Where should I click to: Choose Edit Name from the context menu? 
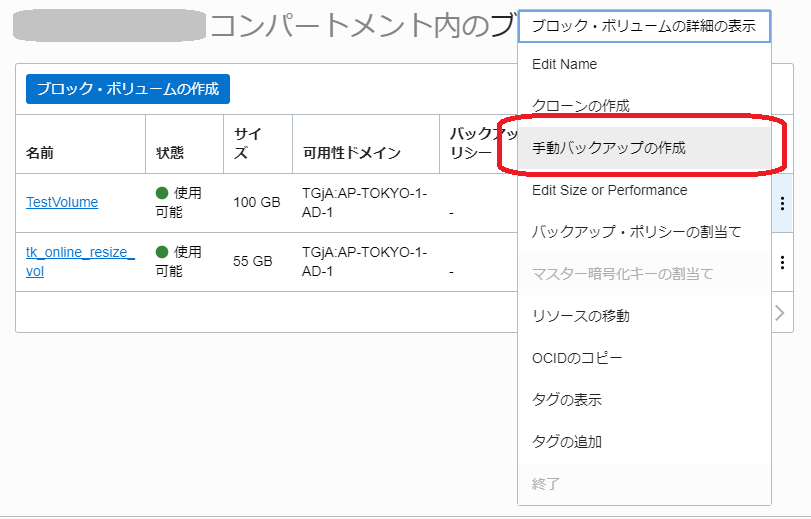click(565, 64)
